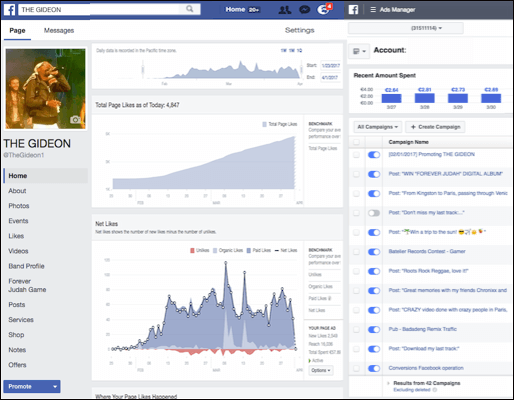Click the Start date field
Viewport: 514px width, 400px height.
[331, 66]
